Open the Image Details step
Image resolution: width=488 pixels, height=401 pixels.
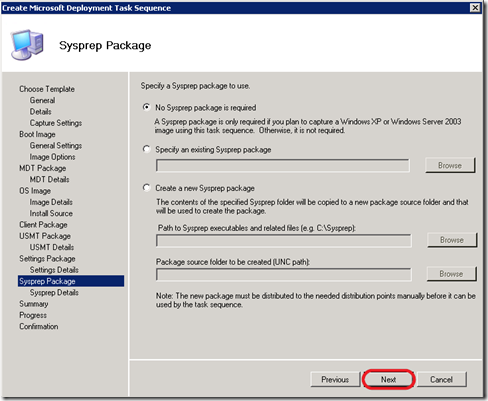[51, 202]
